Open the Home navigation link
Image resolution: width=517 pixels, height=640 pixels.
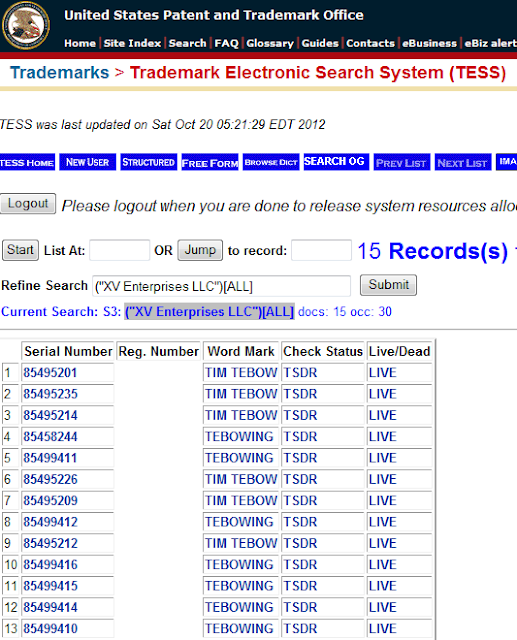[x=80, y=43]
